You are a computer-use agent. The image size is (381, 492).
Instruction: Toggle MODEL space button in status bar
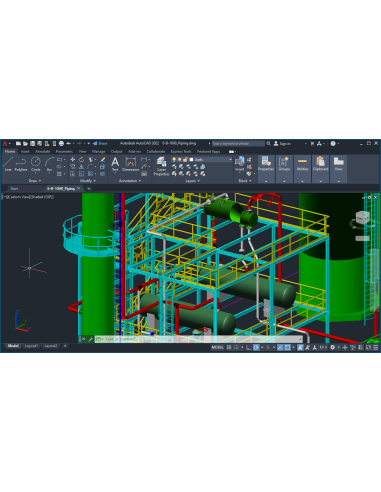tap(218, 347)
